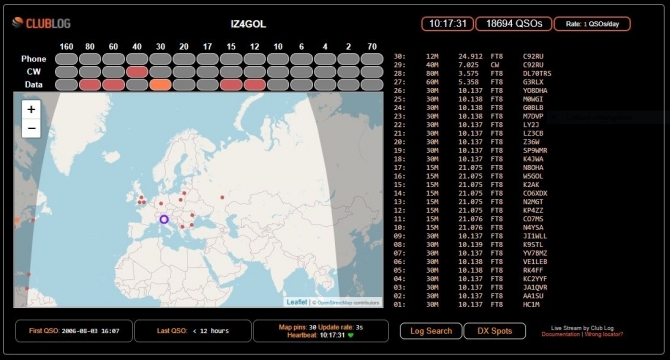Select log entry C92RU on 40M CW

coord(469,65)
